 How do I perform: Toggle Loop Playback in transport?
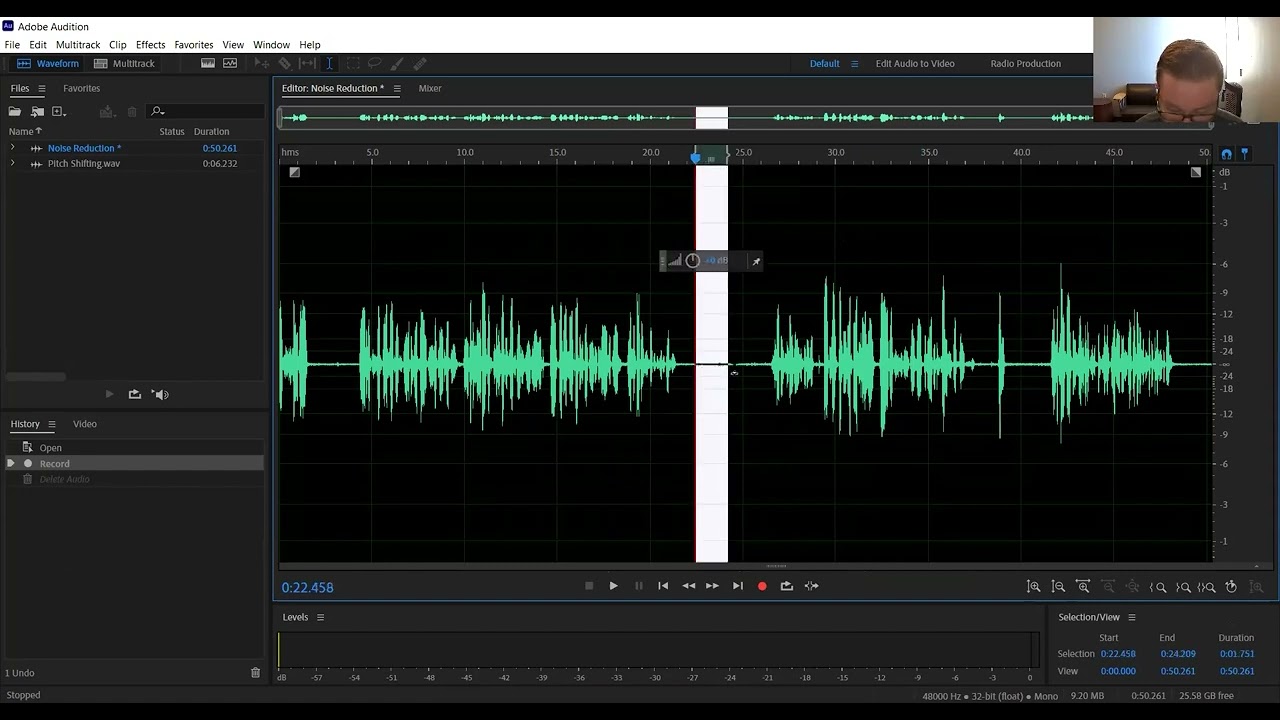[786, 586]
